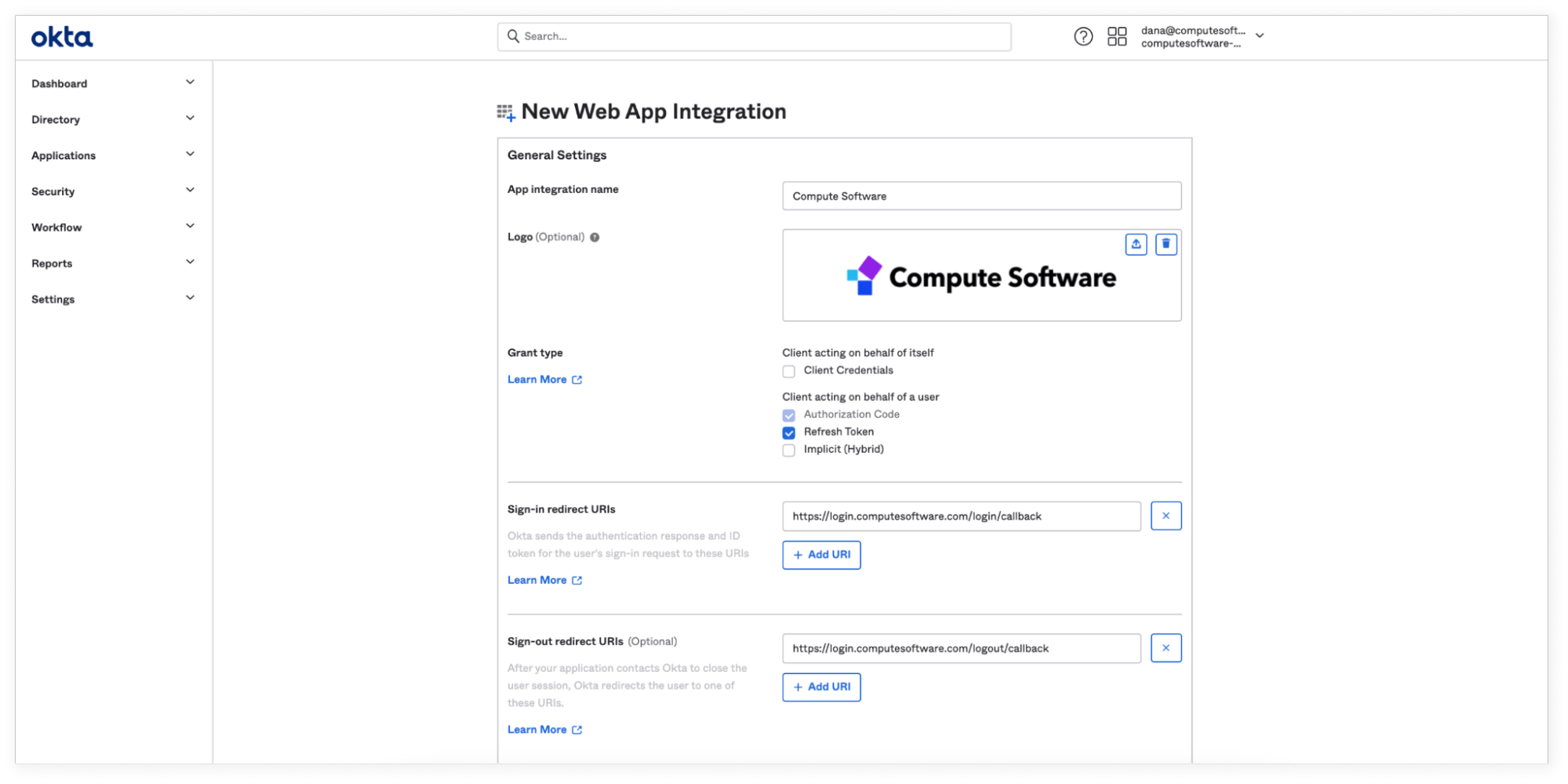Edit the sign-in redirect URI field

click(962, 516)
